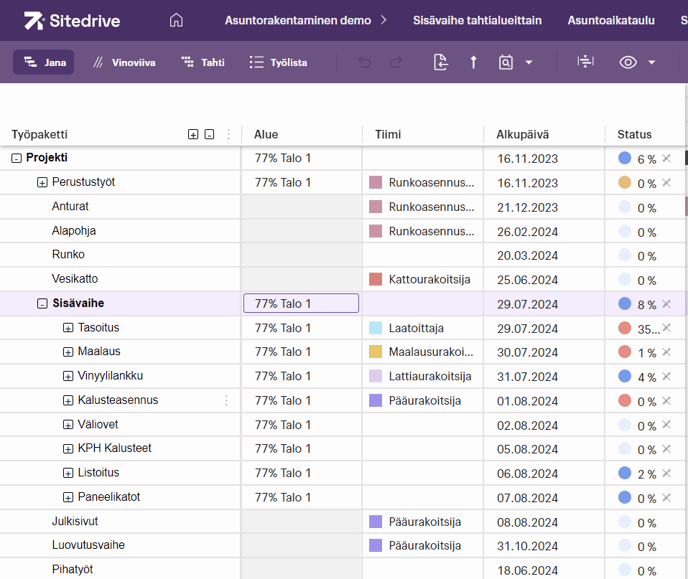Screen dimensions: 688x579
Task: Click the Alue field in the Sisävaihe row
Action: (301, 303)
